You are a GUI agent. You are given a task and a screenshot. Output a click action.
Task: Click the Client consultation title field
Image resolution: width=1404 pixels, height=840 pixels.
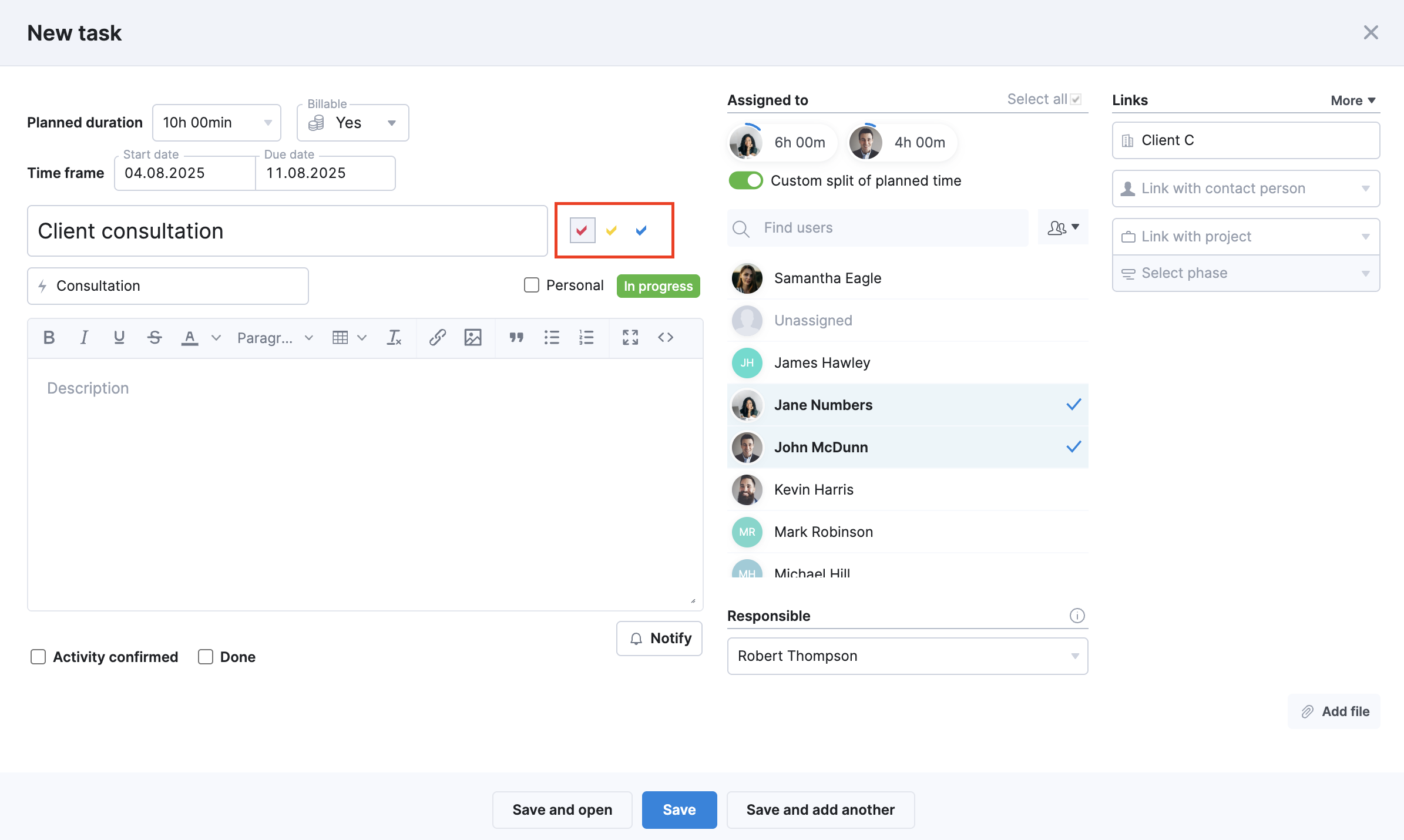click(287, 231)
